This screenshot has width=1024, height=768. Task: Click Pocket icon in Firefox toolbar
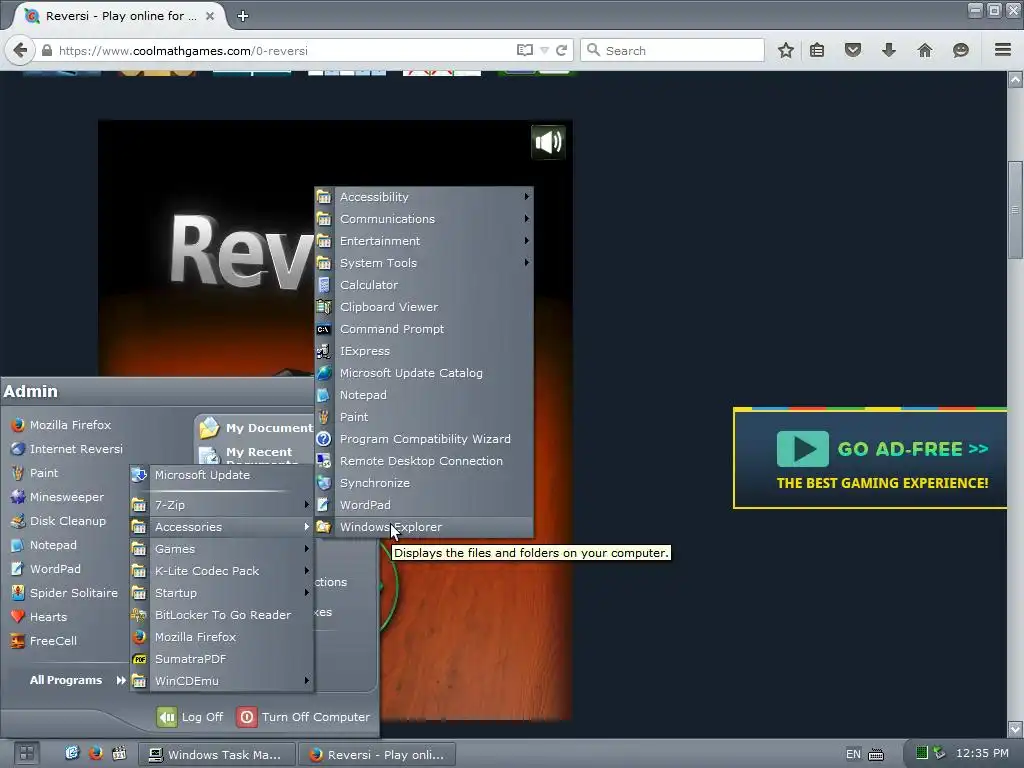pyautogui.click(x=853, y=50)
